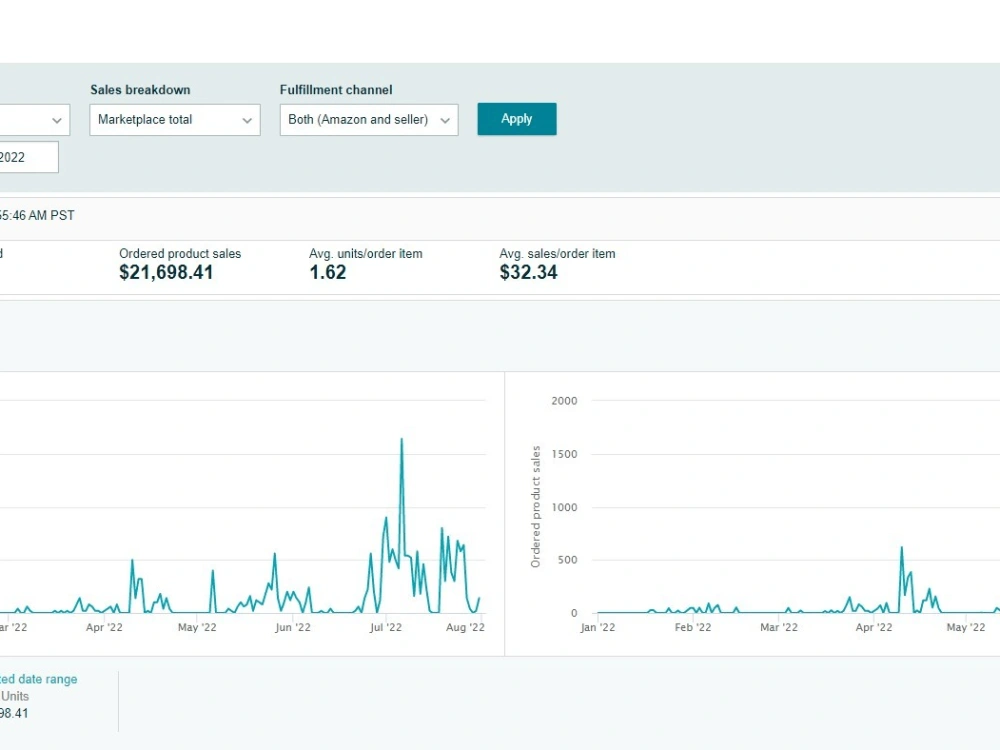Click the Apr '22 label on left chart
Screen dimensions: 1000x750
tap(104, 627)
